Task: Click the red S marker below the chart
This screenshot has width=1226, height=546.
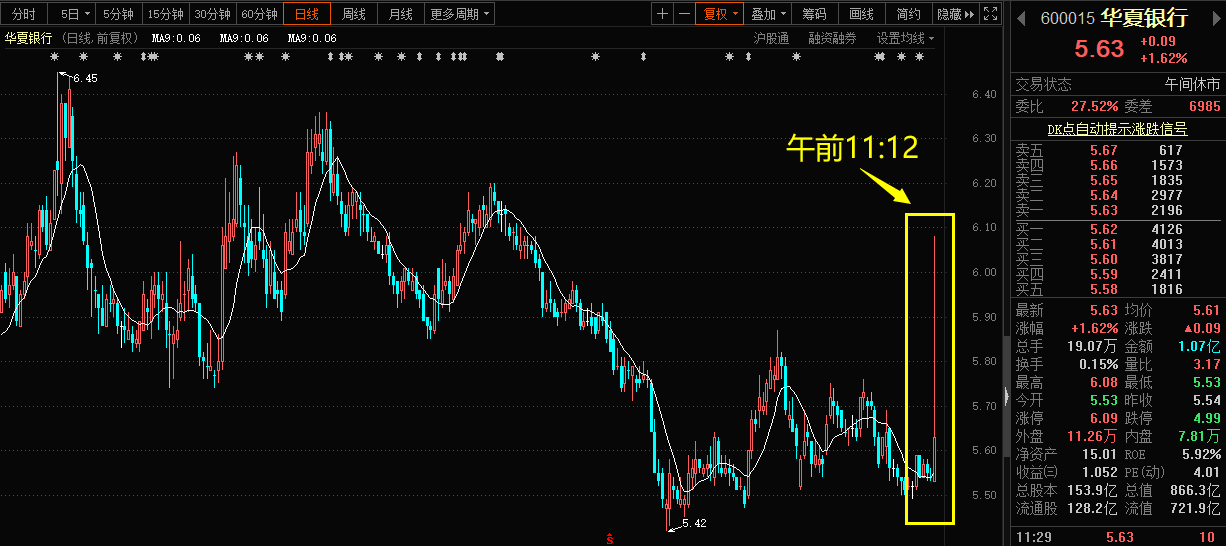Action: point(610,539)
